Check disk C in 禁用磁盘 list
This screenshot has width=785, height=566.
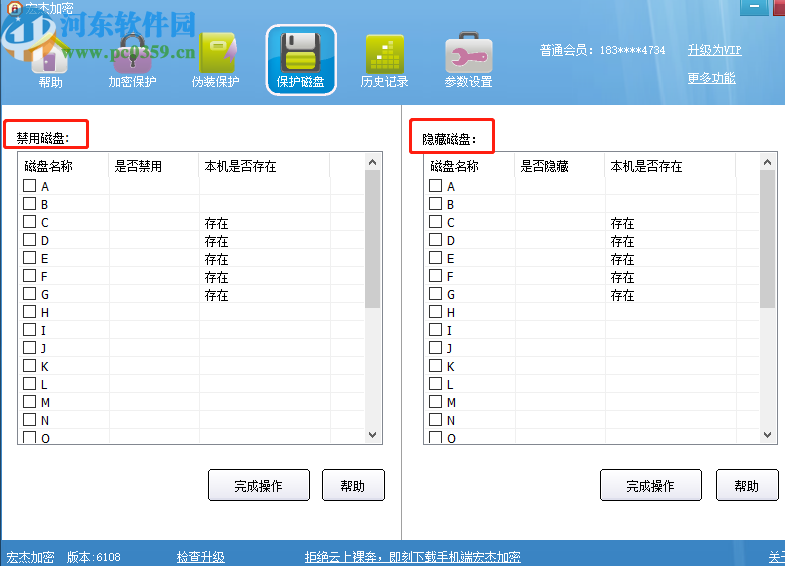(30, 222)
